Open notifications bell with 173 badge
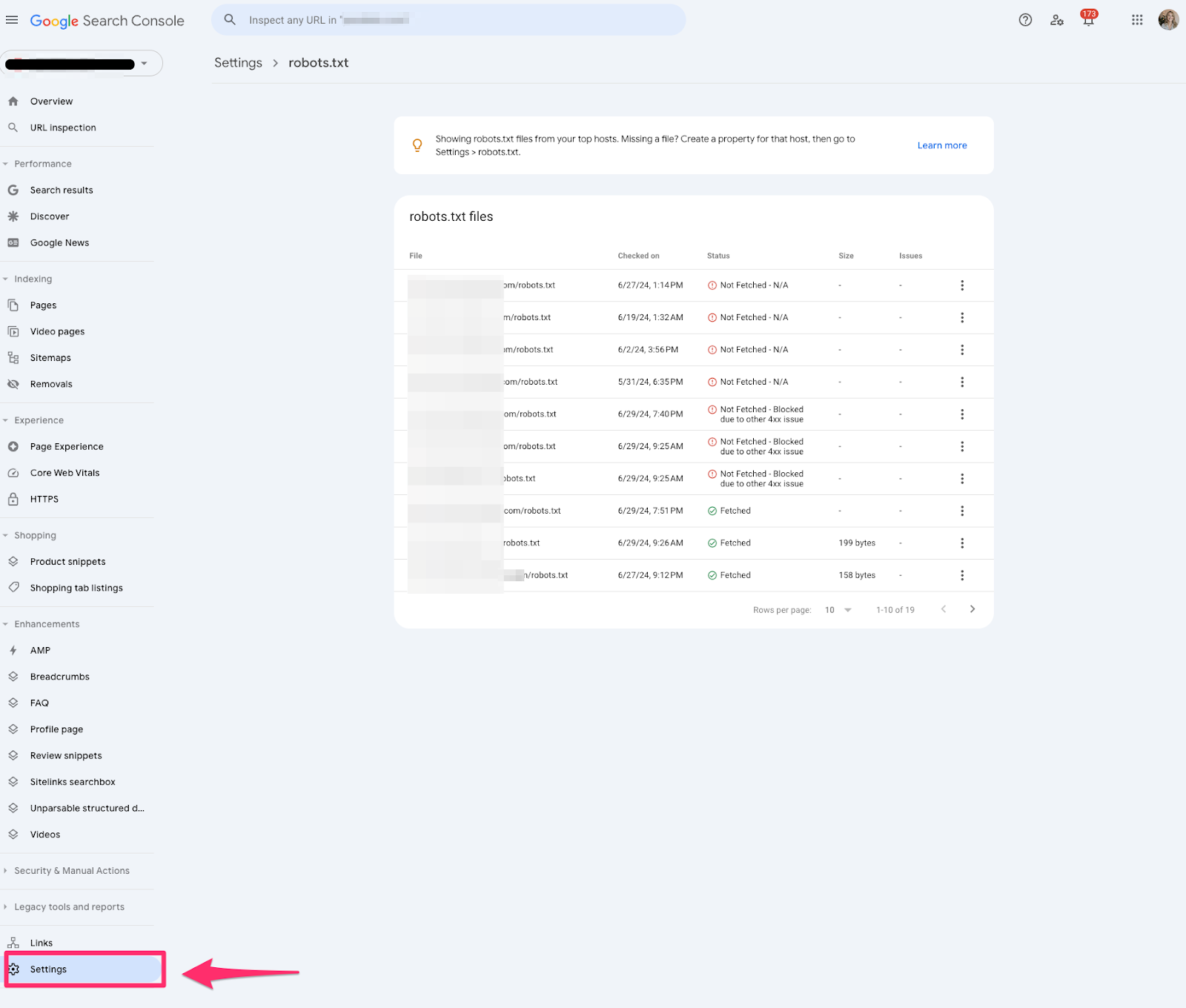 tap(1088, 19)
